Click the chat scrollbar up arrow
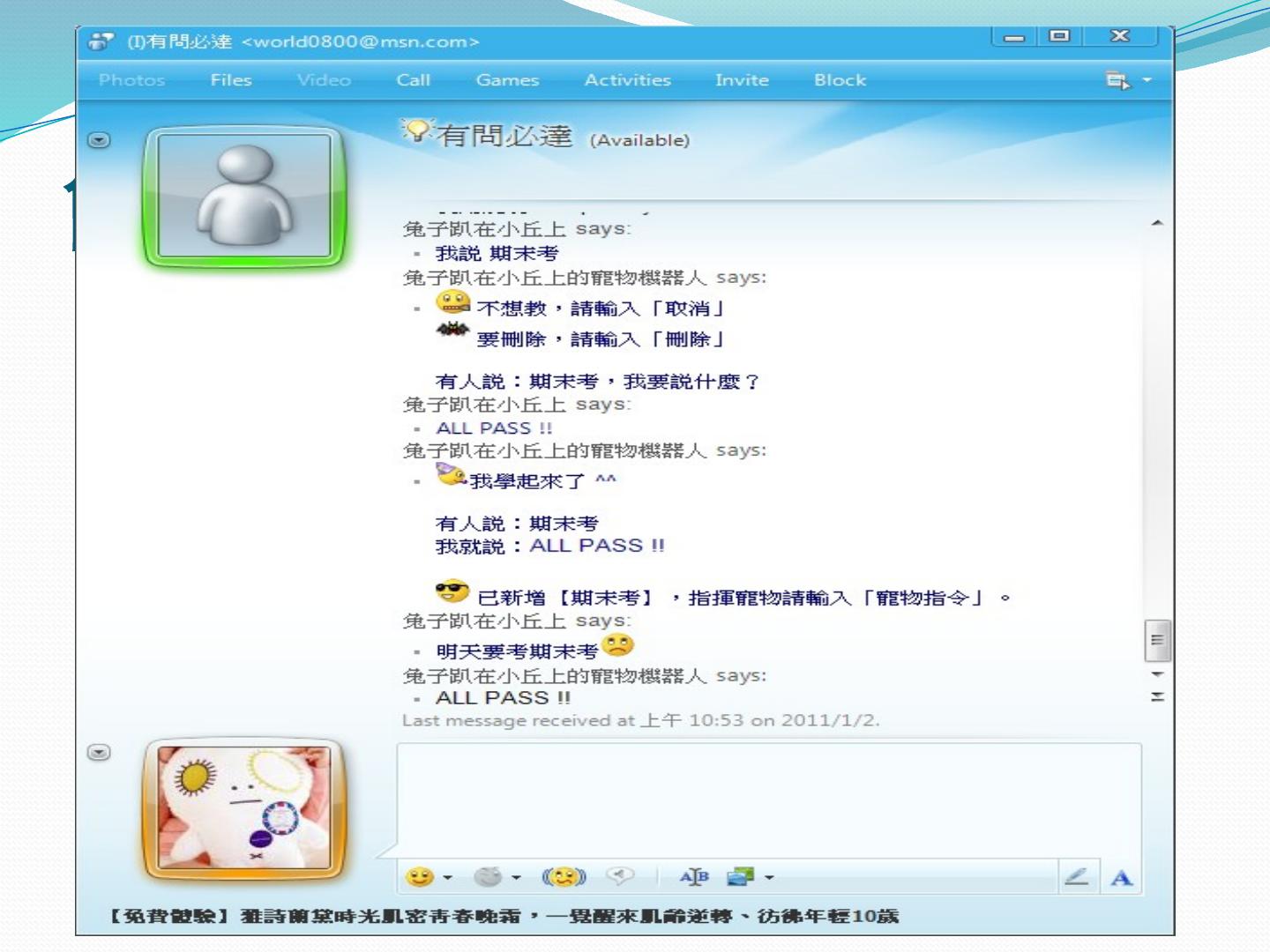This screenshot has width=1270, height=952. [1157, 223]
